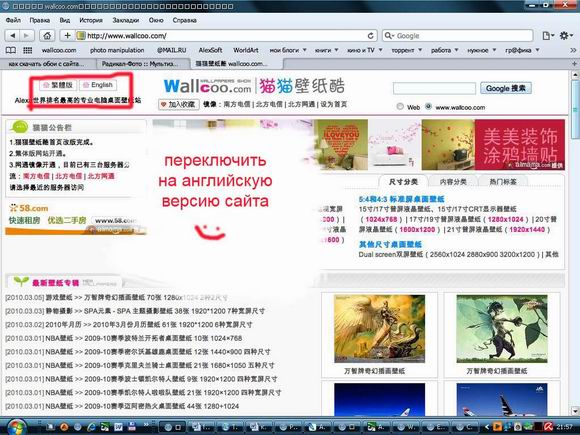Click the vertical scrollbar down arrow
Image resolution: width=580 pixels, height=435 pixels.
[x=575, y=411]
